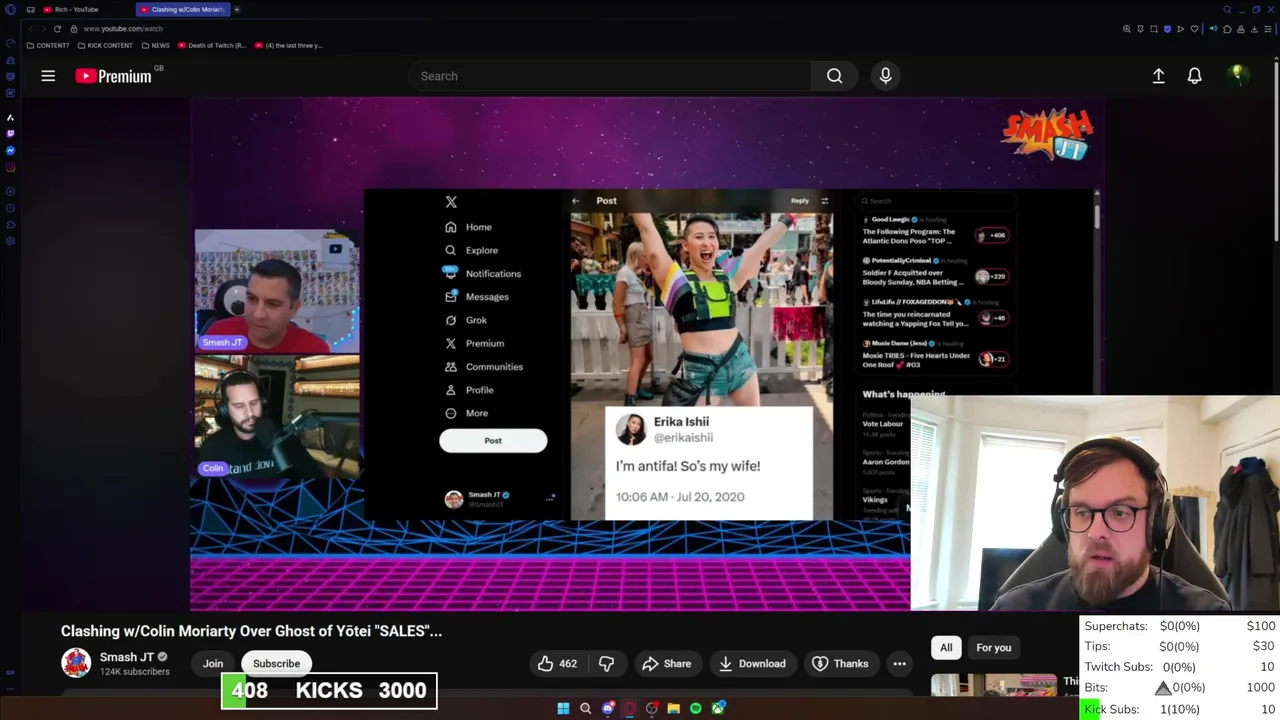
Task: Open the CONTENT? bookmarks folder
Action: point(48,45)
